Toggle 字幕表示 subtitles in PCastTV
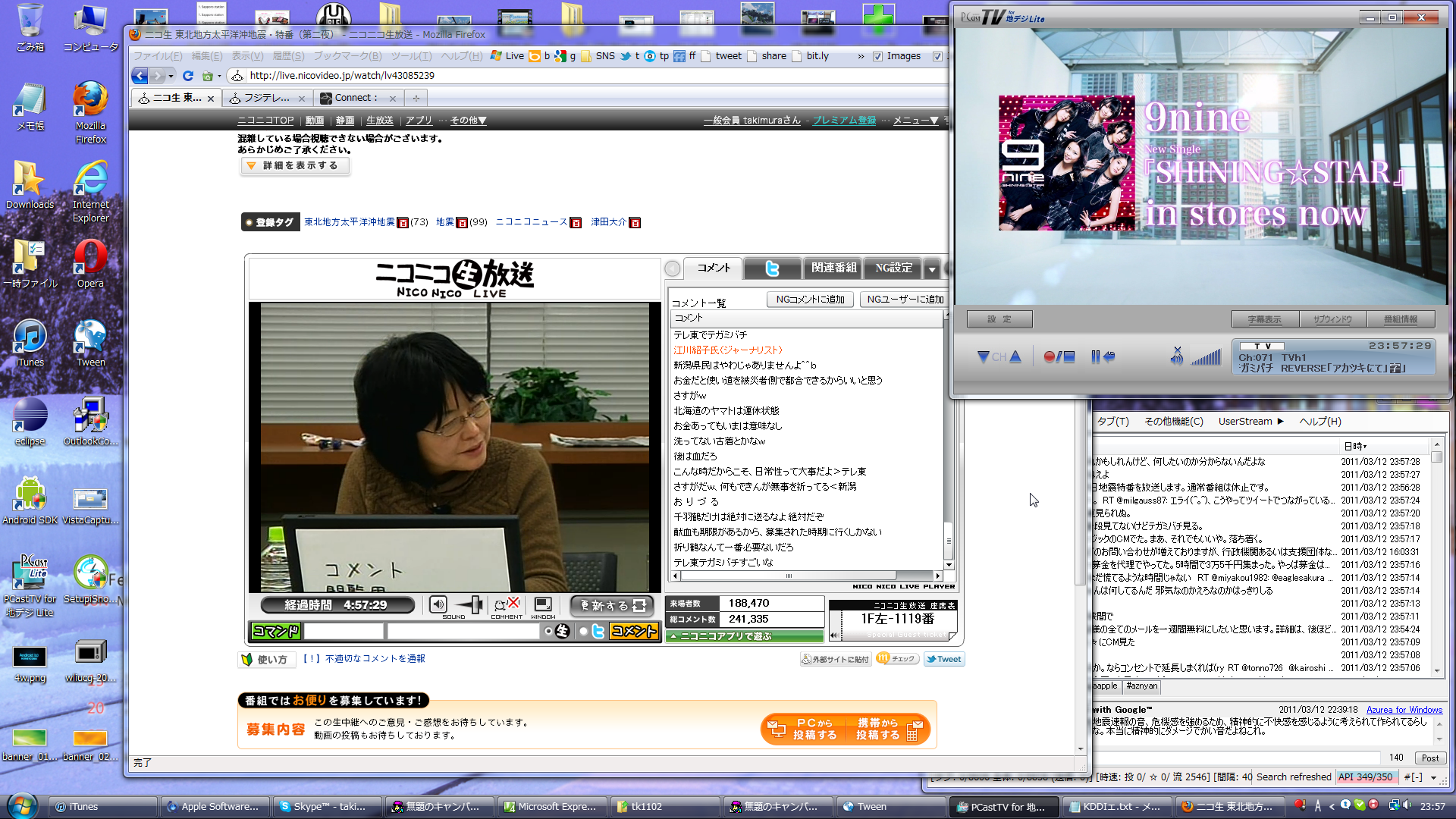Viewport: 1456px width, 819px height. point(1264,319)
